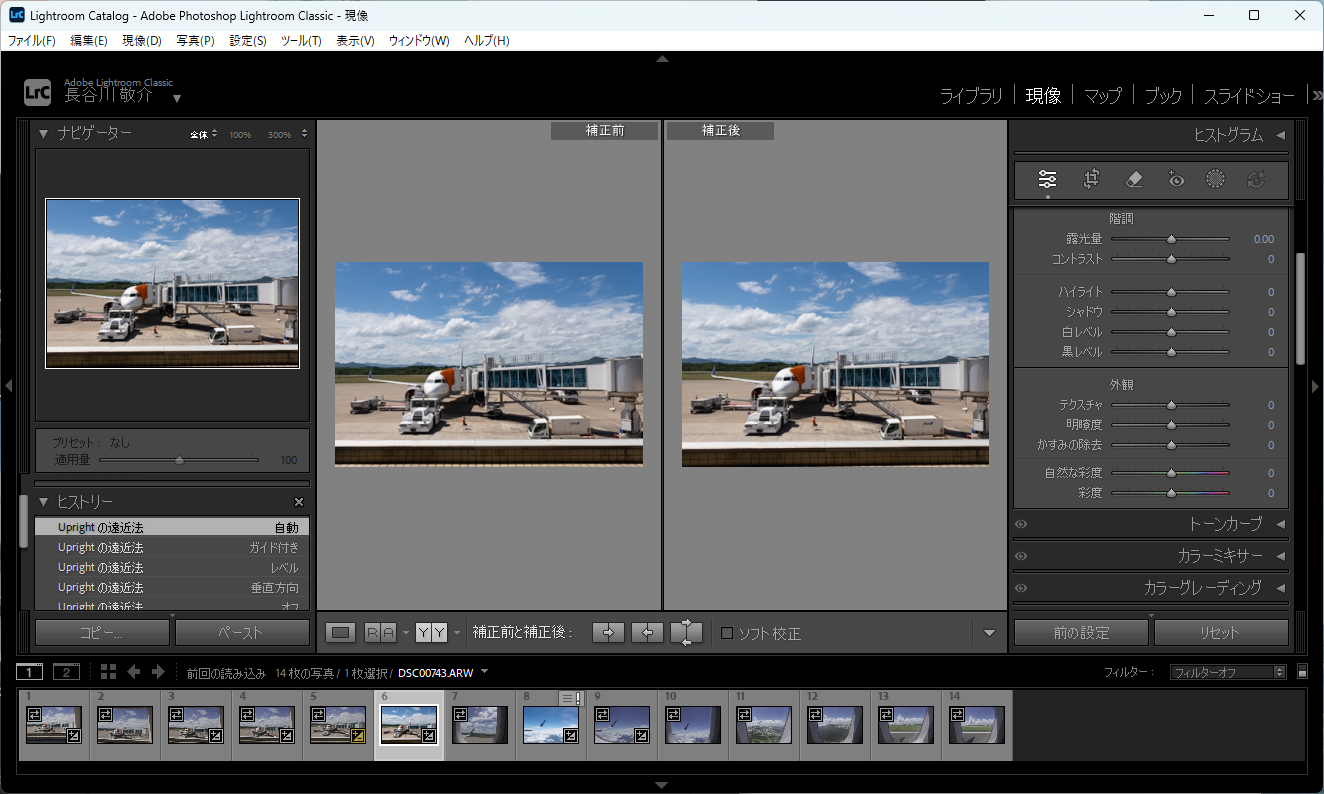Switch to Loupe view in toolbar
The width and height of the screenshot is (1324, 794).
(x=341, y=632)
